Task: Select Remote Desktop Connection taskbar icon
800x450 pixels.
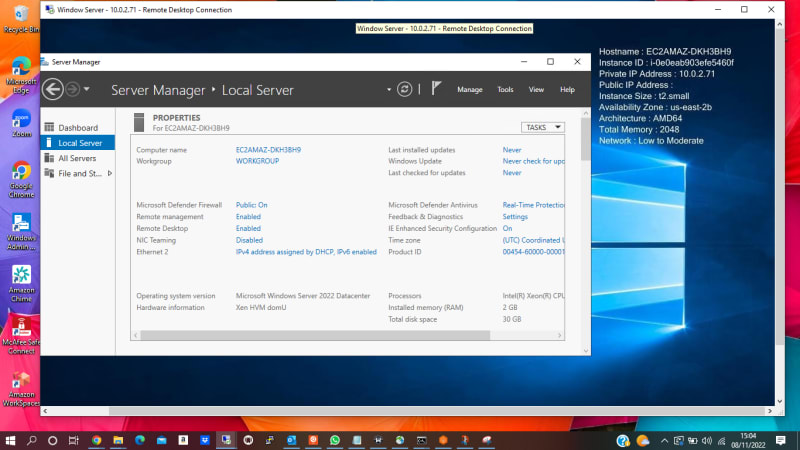Action: tap(226, 440)
